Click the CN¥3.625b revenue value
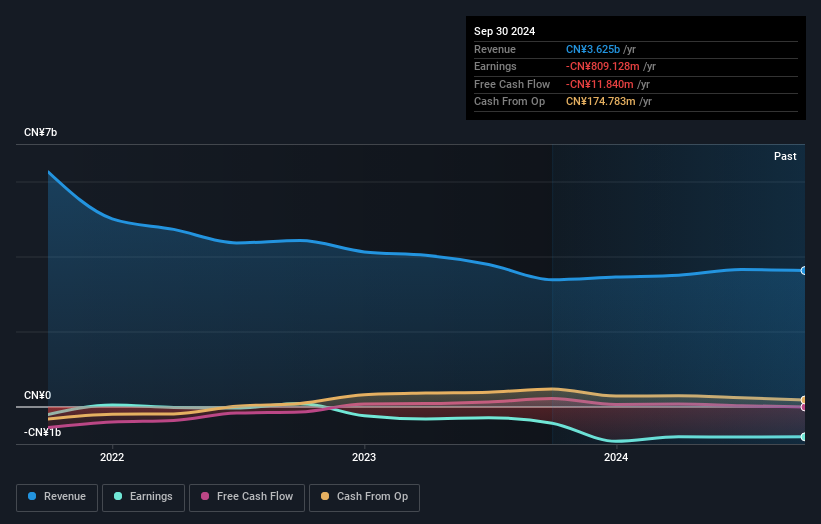Screen dimensions: 821x524 [x=593, y=49]
